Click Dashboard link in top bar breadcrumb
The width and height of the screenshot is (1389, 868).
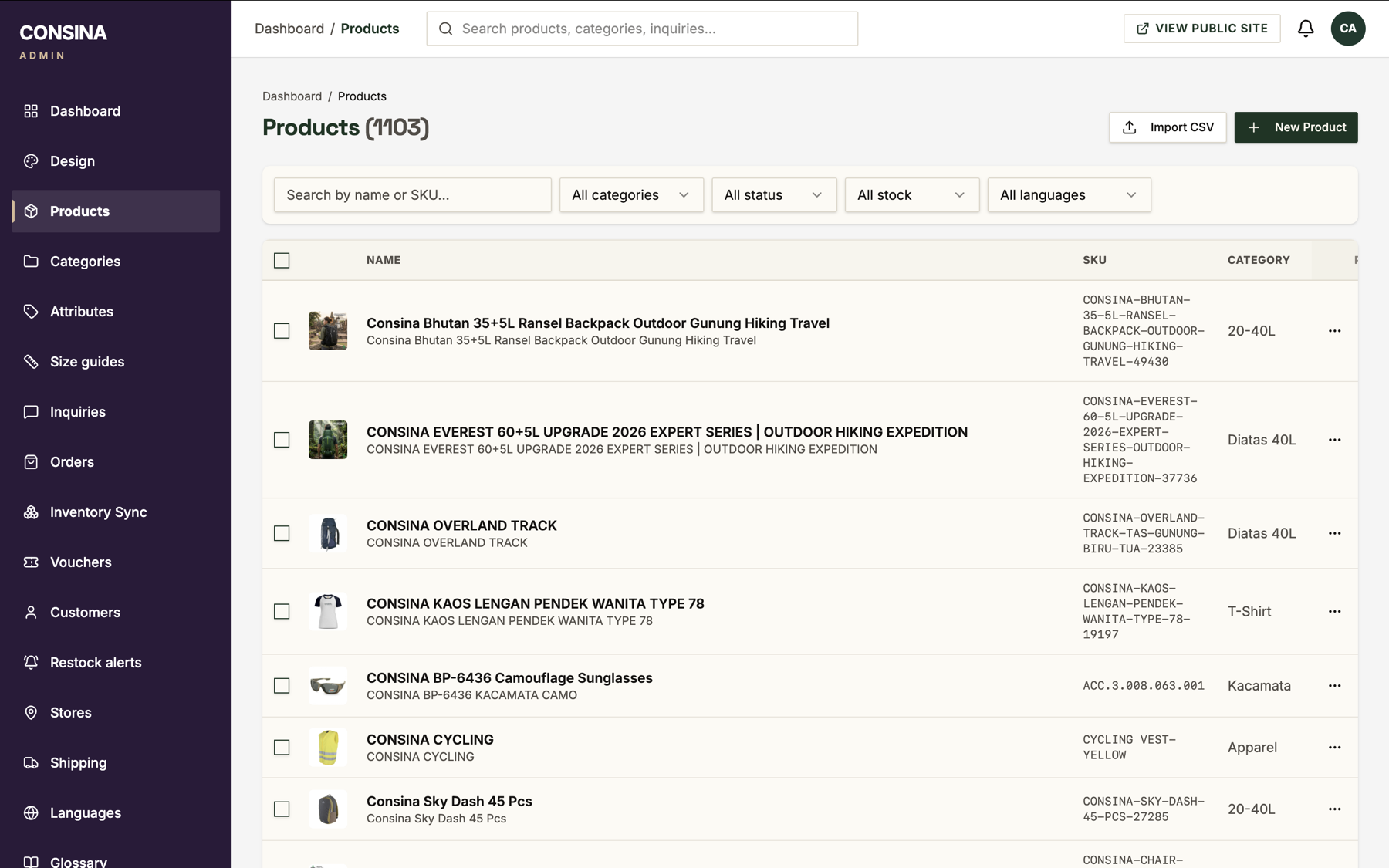(289, 29)
